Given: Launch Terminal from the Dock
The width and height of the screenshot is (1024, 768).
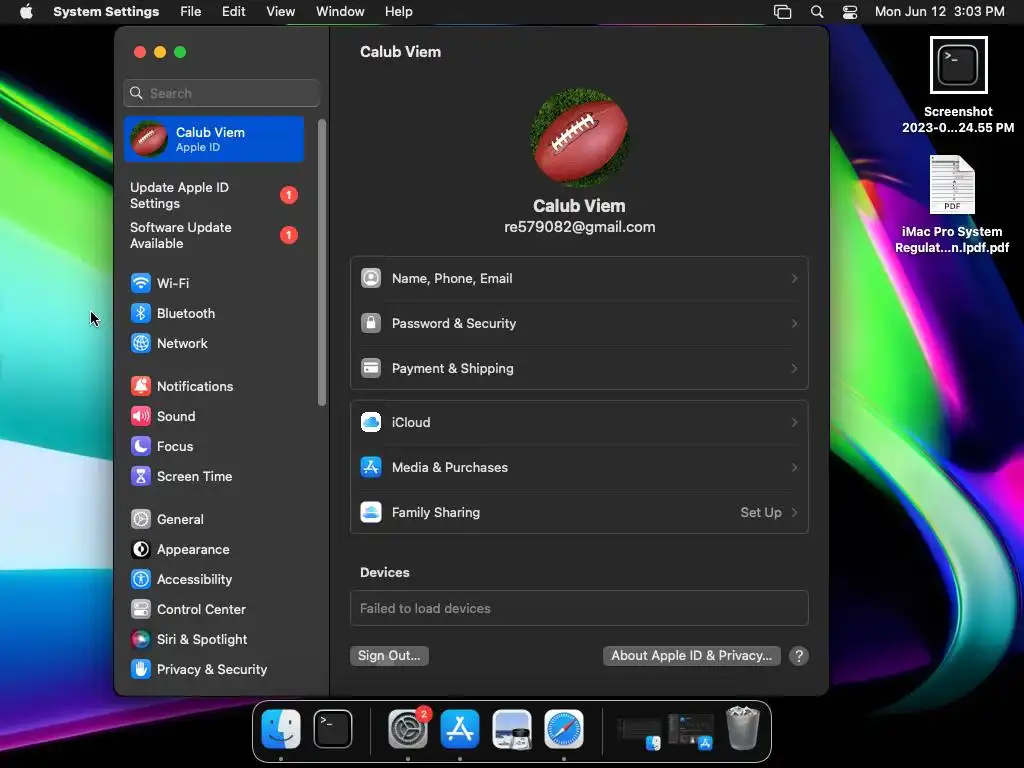Looking at the screenshot, I should pos(333,729).
